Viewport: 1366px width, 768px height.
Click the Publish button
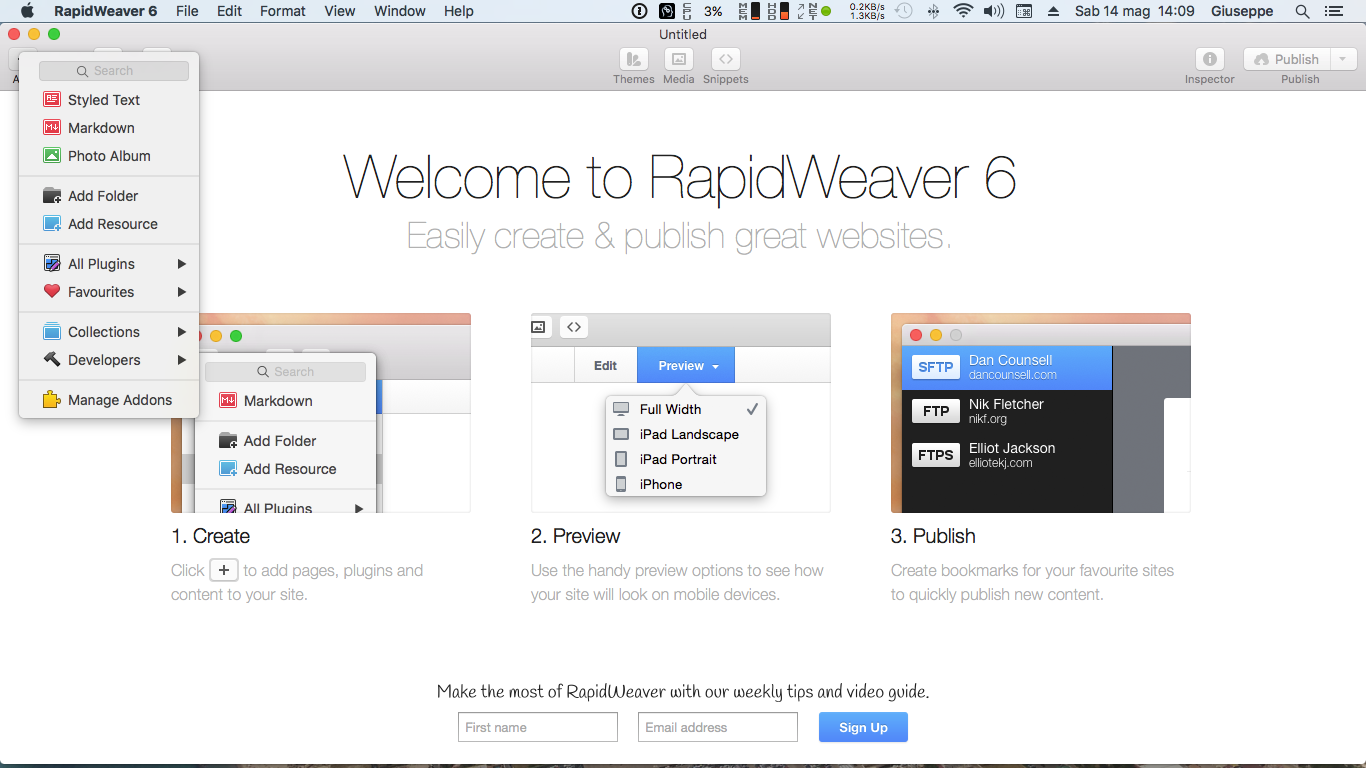1287,59
